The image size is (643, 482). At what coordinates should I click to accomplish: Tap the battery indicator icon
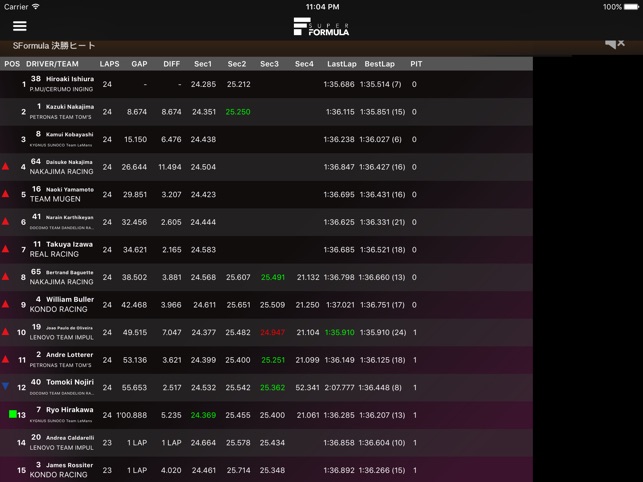pyautogui.click(x=631, y=7)
